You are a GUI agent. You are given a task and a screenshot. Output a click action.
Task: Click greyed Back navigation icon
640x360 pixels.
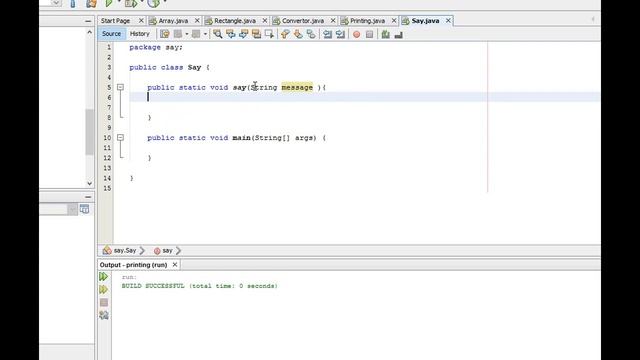point(178,34)
